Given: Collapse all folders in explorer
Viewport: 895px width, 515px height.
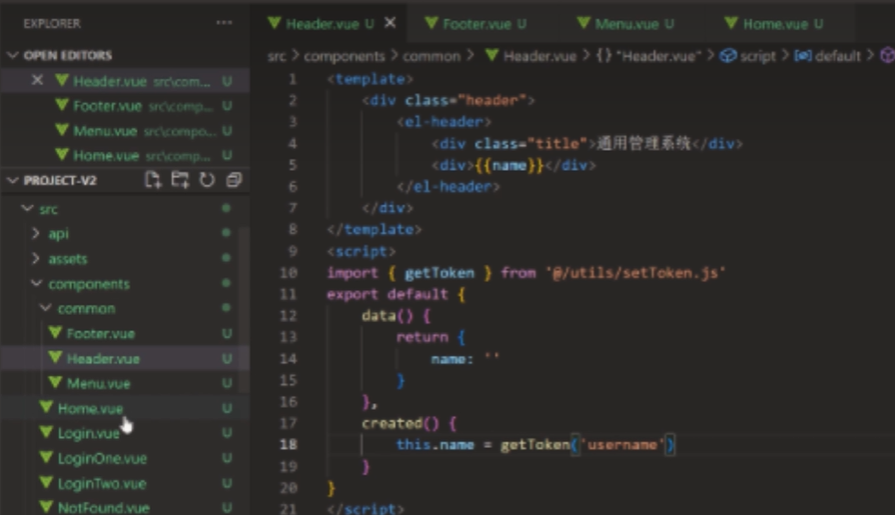Looking at the screenshot, I should click(234, 180).
